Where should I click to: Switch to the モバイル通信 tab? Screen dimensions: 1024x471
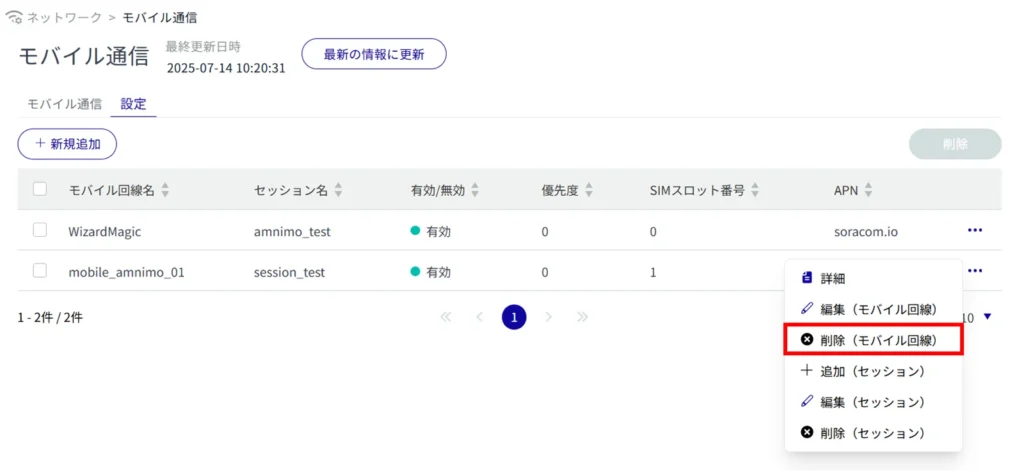(x=64, y=104)
